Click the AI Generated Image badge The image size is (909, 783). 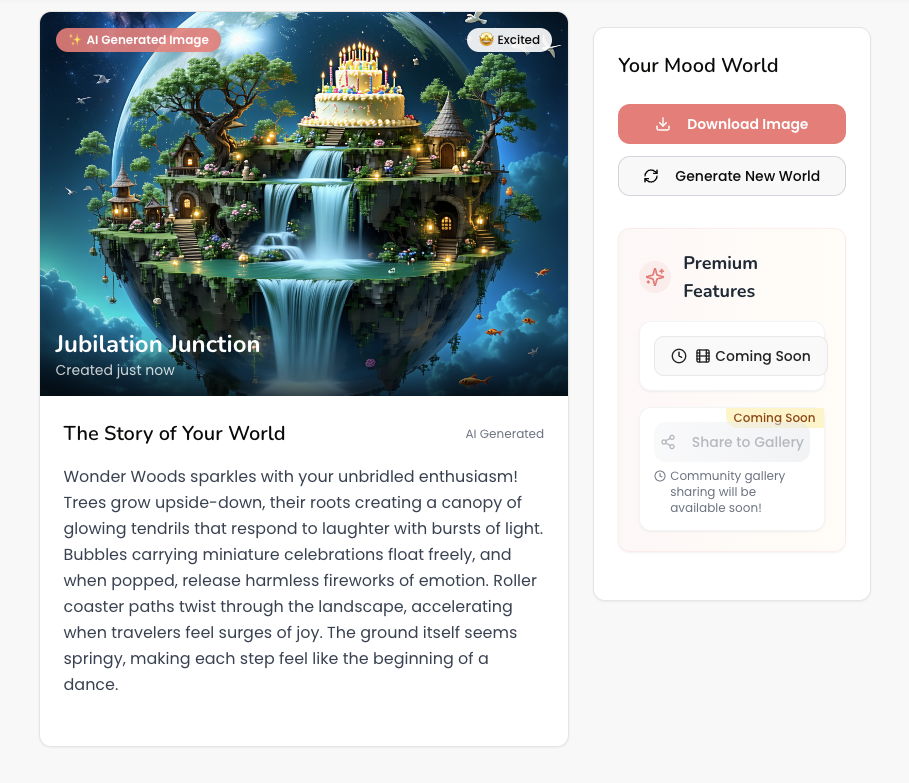(x=139, y=39)
